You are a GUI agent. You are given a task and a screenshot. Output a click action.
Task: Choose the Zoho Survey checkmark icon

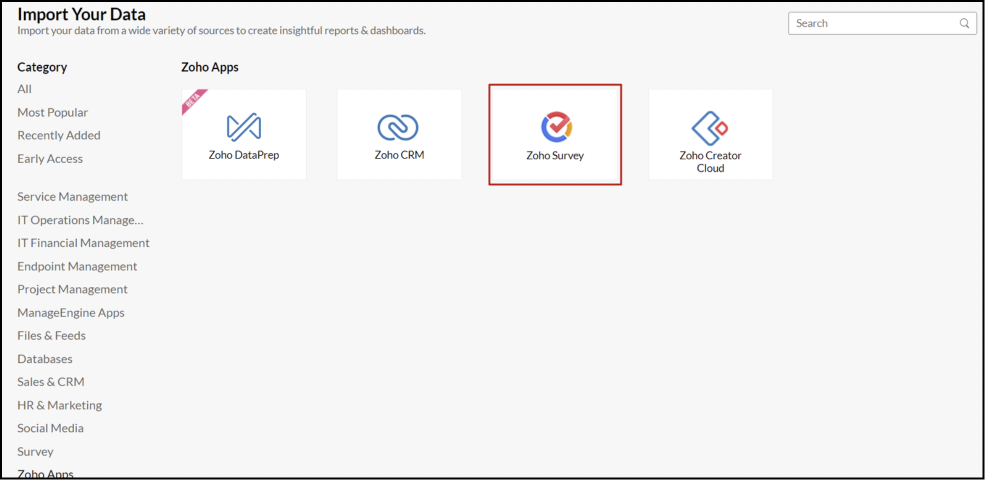[556, 126]
